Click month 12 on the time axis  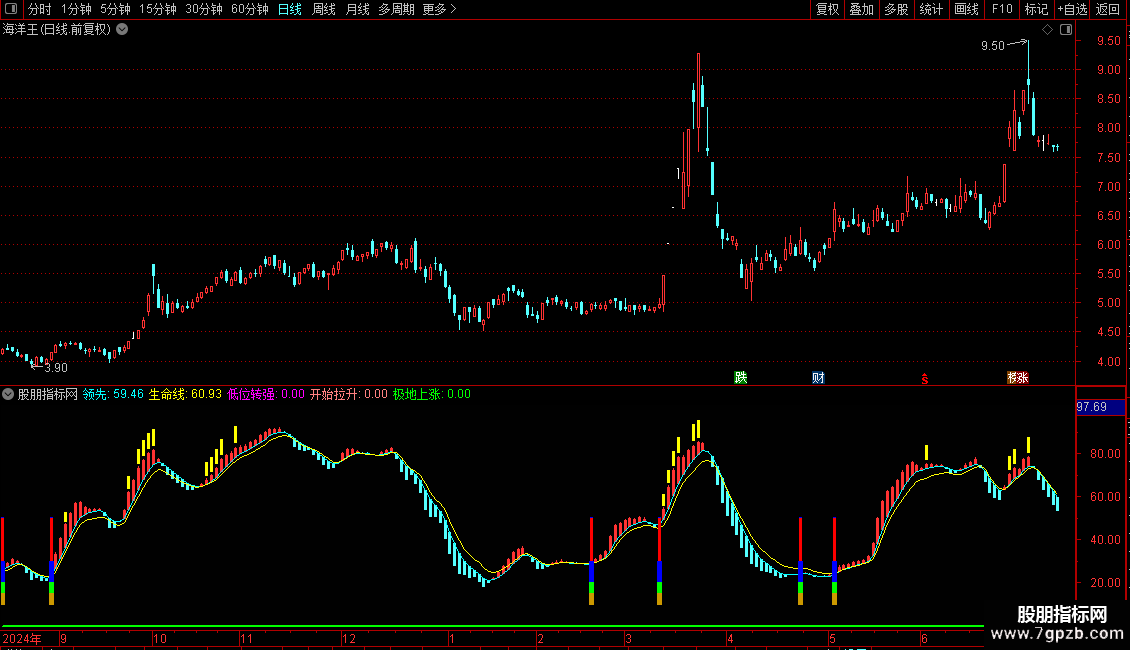349,638
